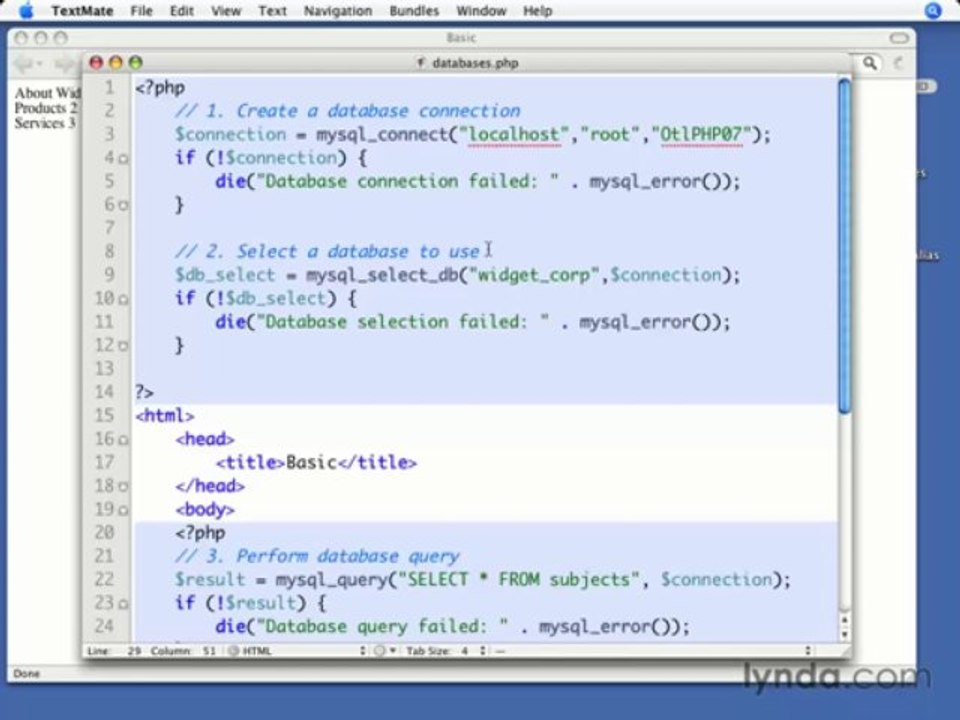Open the Window menu
The width and height of the screenshot is (960, 720).
click(481, 10)
